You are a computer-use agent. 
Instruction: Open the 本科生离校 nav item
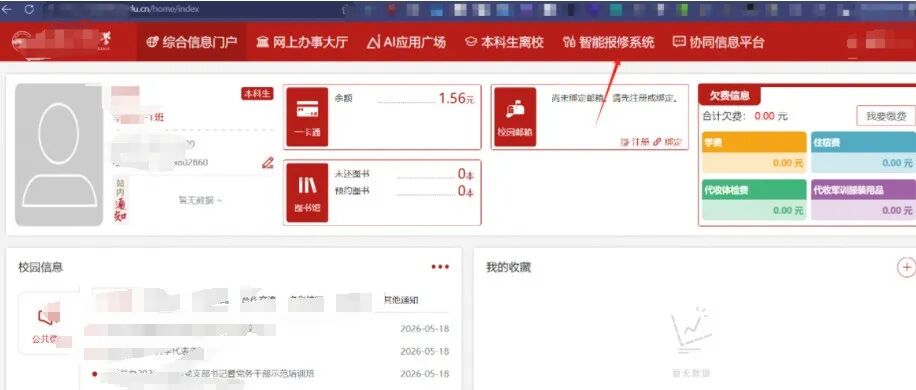point(504,42)
